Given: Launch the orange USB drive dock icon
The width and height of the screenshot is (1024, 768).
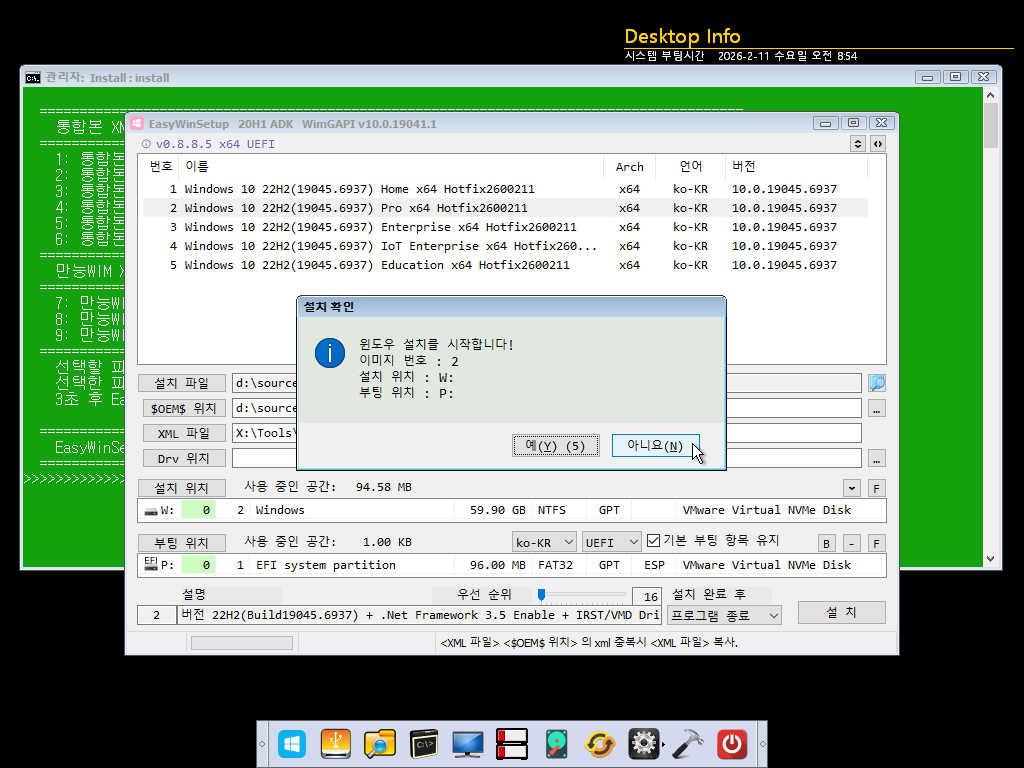Looking at the screenshot, I should (x=336, y=744).
